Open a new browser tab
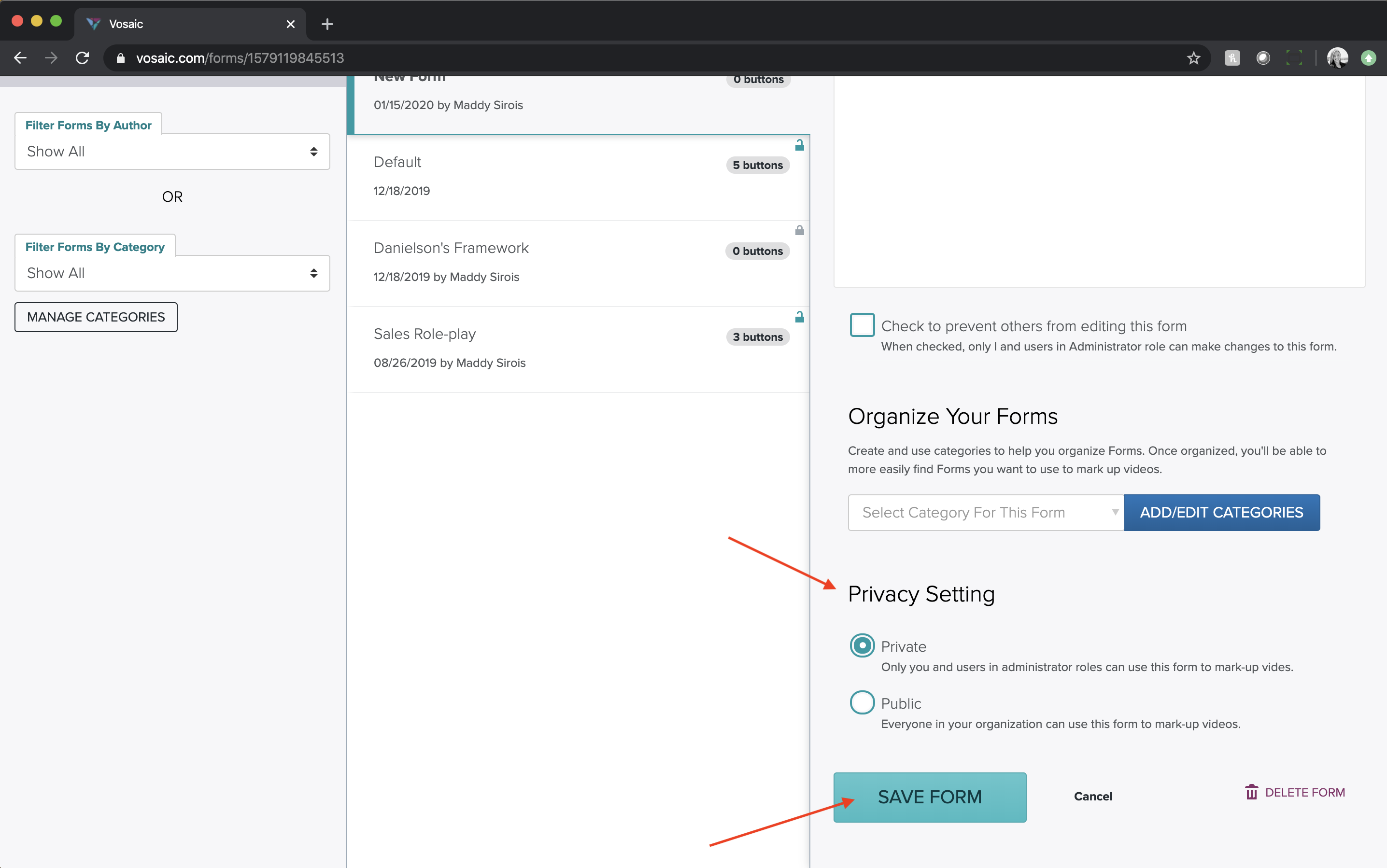 point(327,24)
